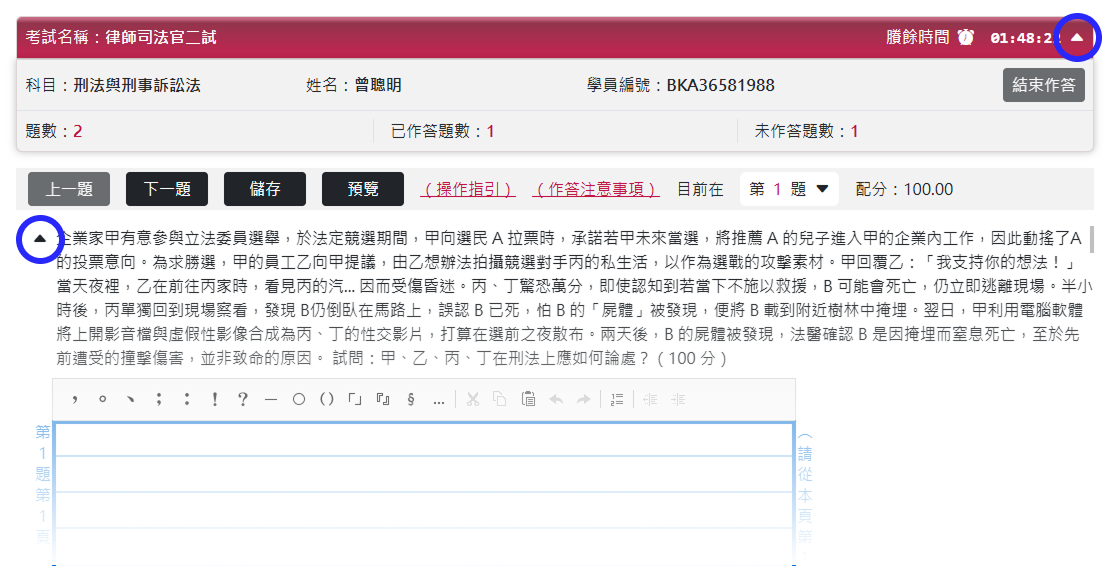1110x566 pixels.
Task: Insert double corner brackets 『』
Action: pyautogui.click(x=383, y=400)
